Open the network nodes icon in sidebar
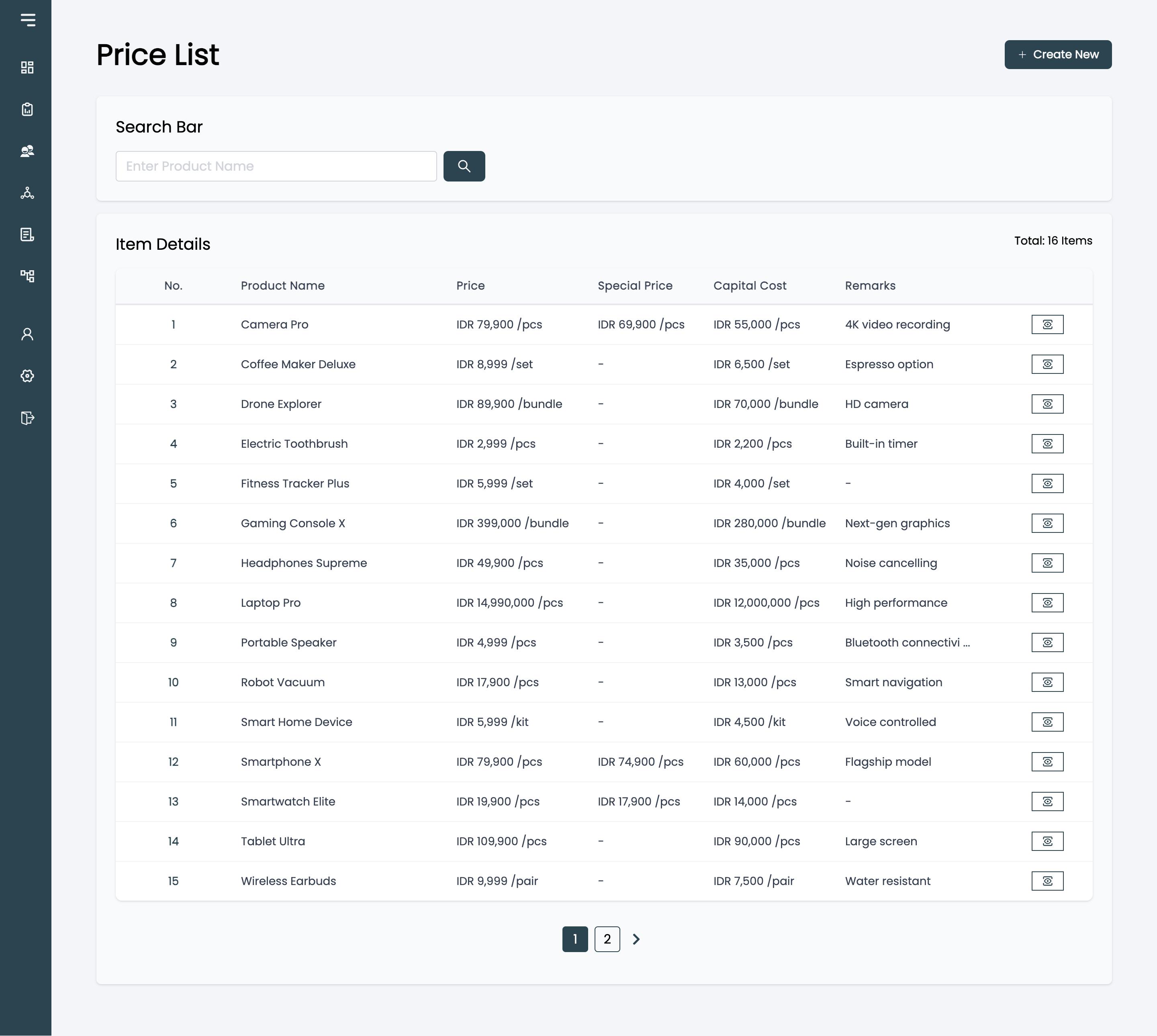The height and width of the screenshot is (1036, 1157). (x=27, y=193)
